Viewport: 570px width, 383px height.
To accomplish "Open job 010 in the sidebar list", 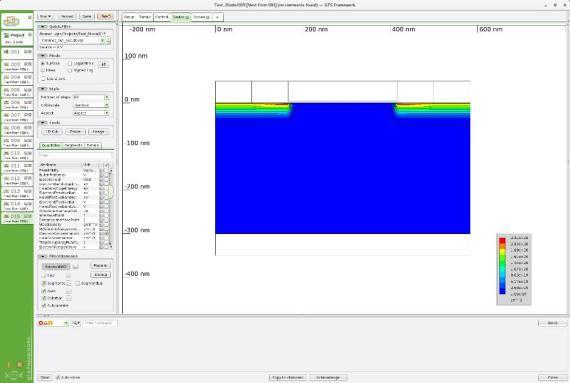I will point(17,155).
